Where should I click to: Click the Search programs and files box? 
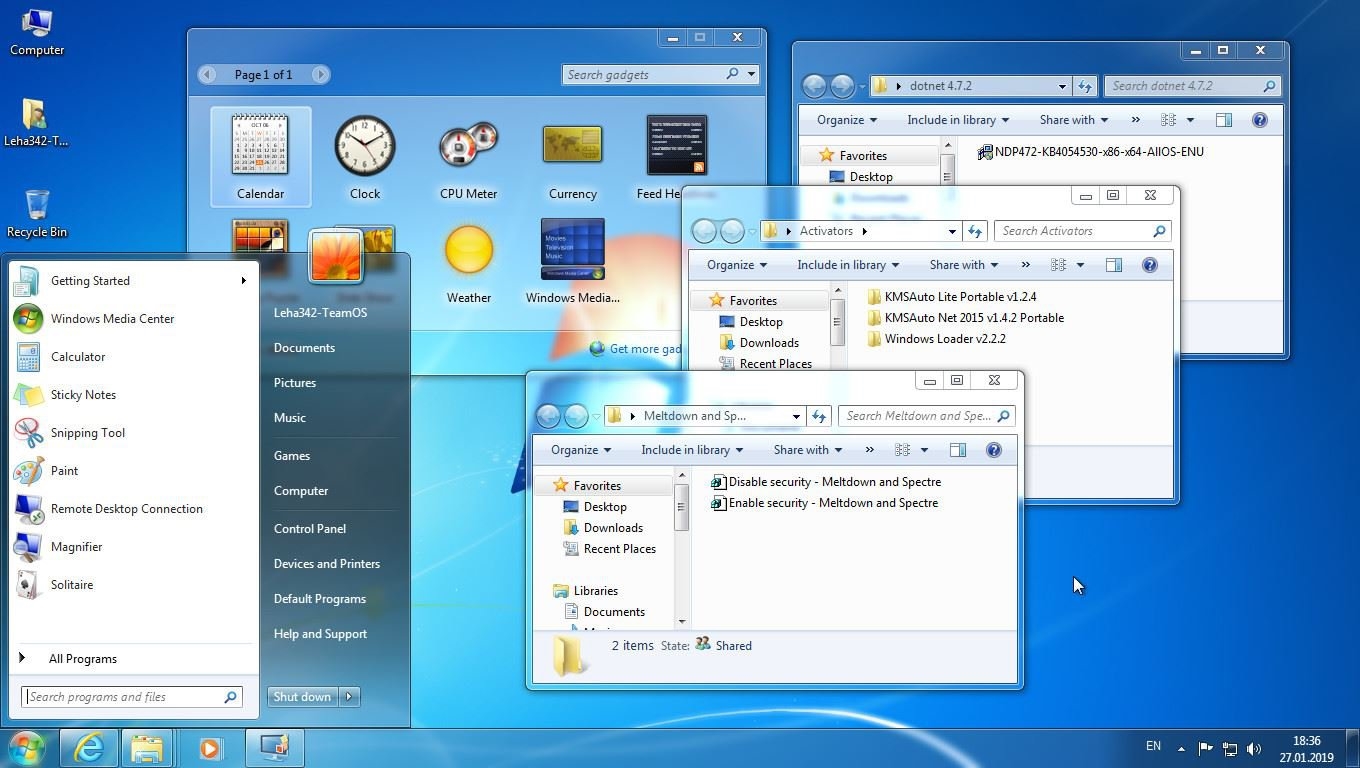[x=124, y=697]
